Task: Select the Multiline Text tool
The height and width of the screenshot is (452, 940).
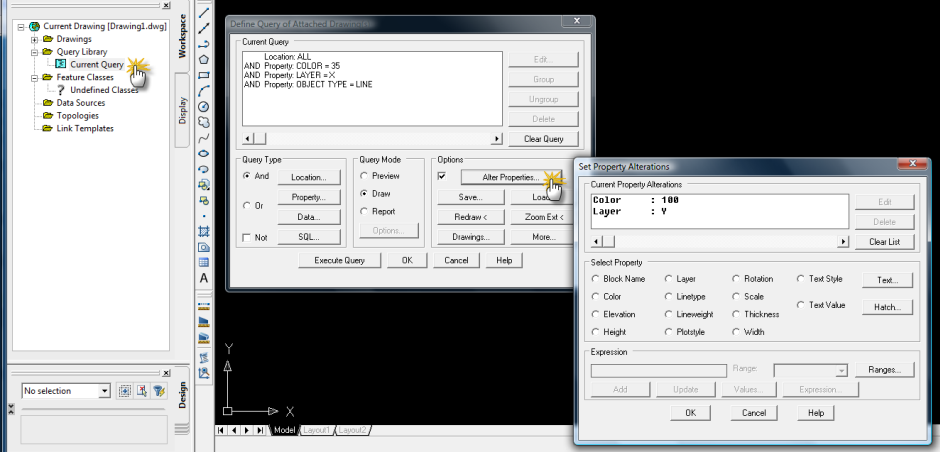Action: tap(204, 278)
